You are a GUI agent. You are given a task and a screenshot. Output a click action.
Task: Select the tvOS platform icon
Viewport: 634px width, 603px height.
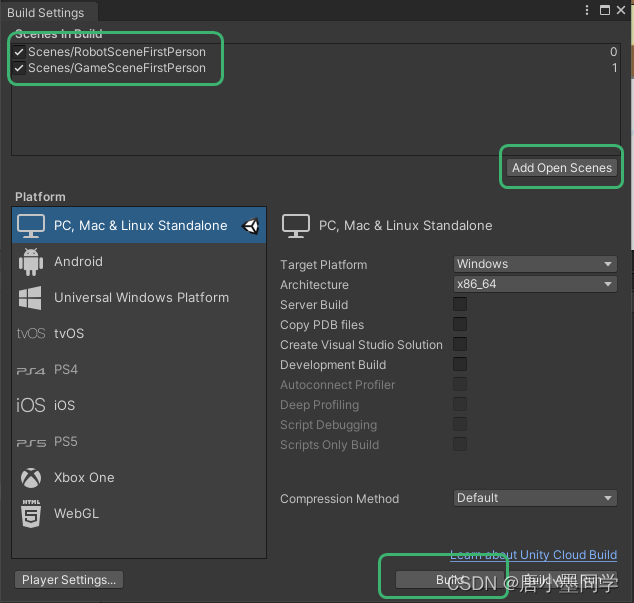coord(31,334)
